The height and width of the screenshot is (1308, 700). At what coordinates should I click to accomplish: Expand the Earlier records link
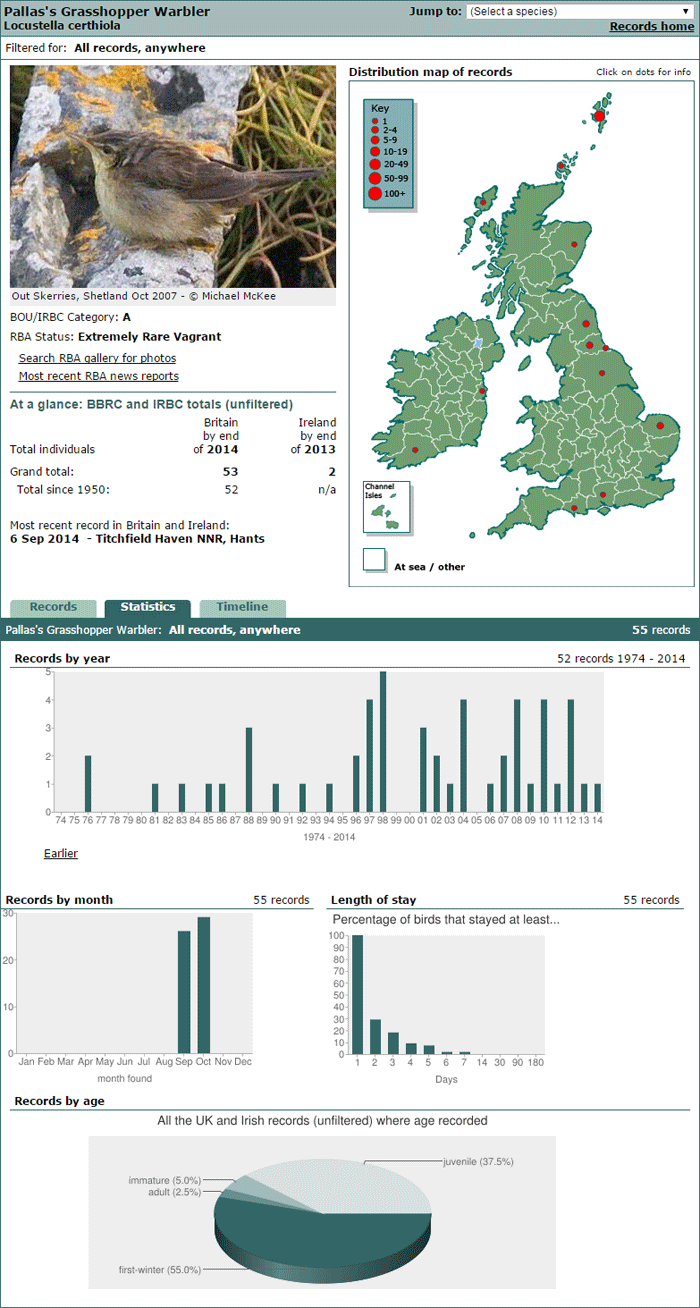(61, 853)
